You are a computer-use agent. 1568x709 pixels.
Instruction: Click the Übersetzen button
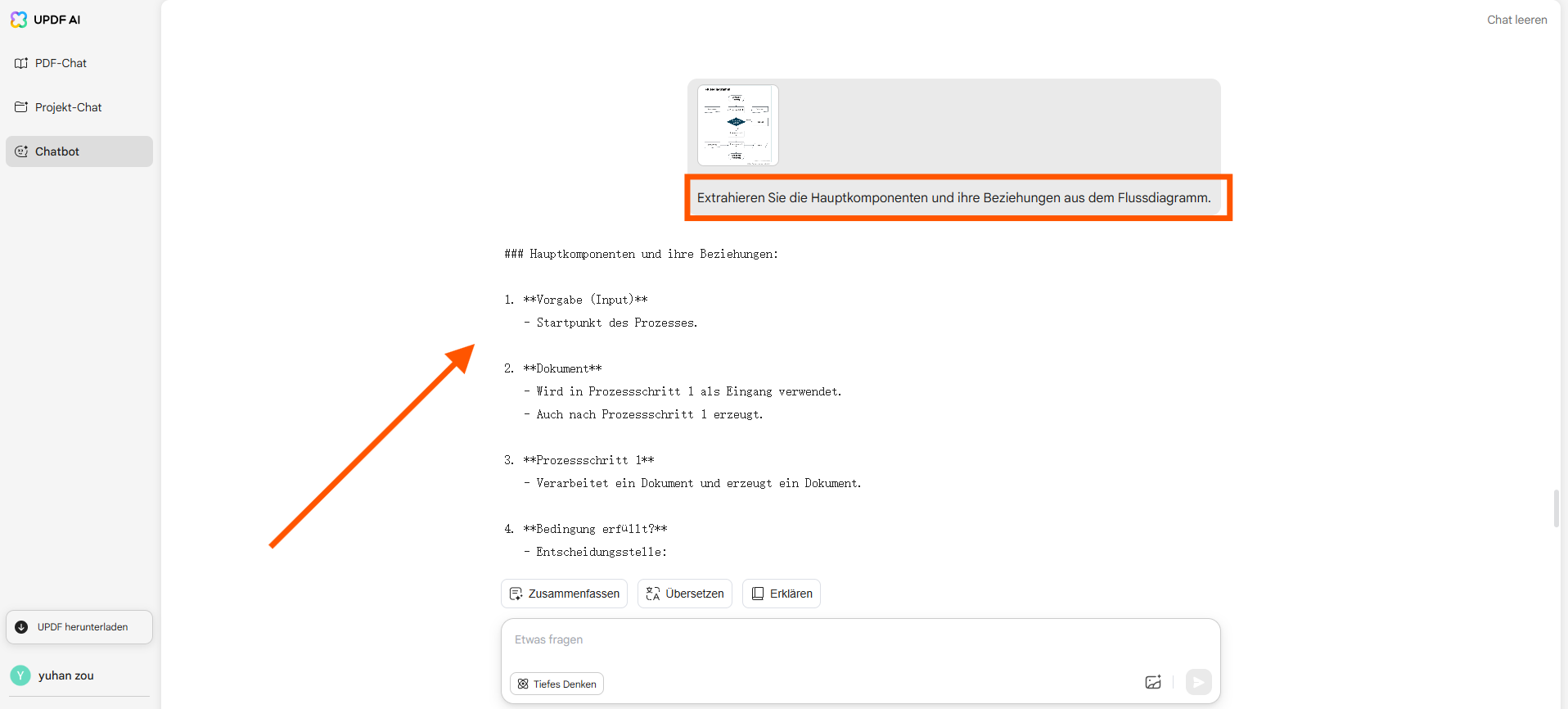[684, 594]
